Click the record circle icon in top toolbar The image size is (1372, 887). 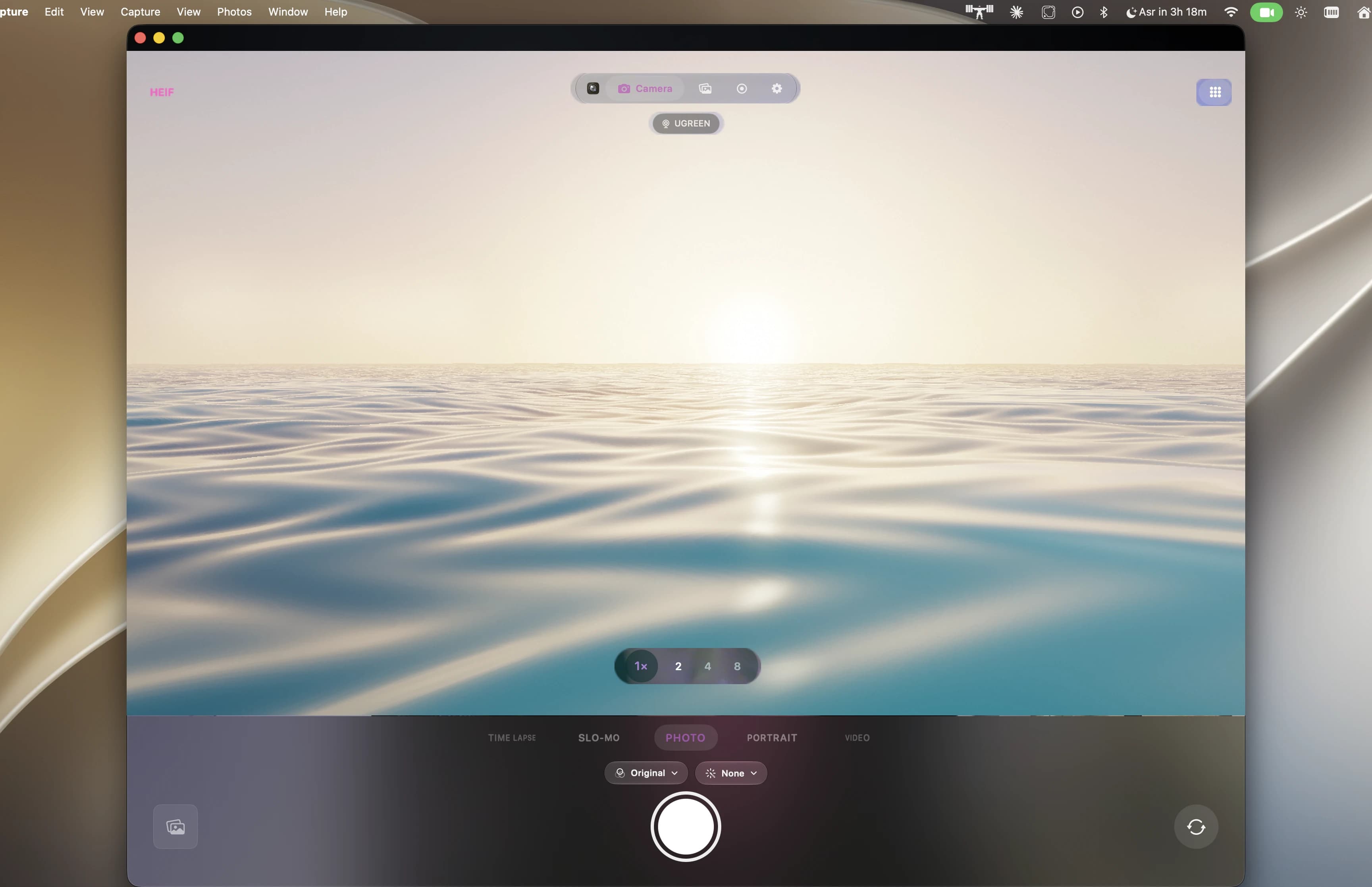(x=742, y=89)
